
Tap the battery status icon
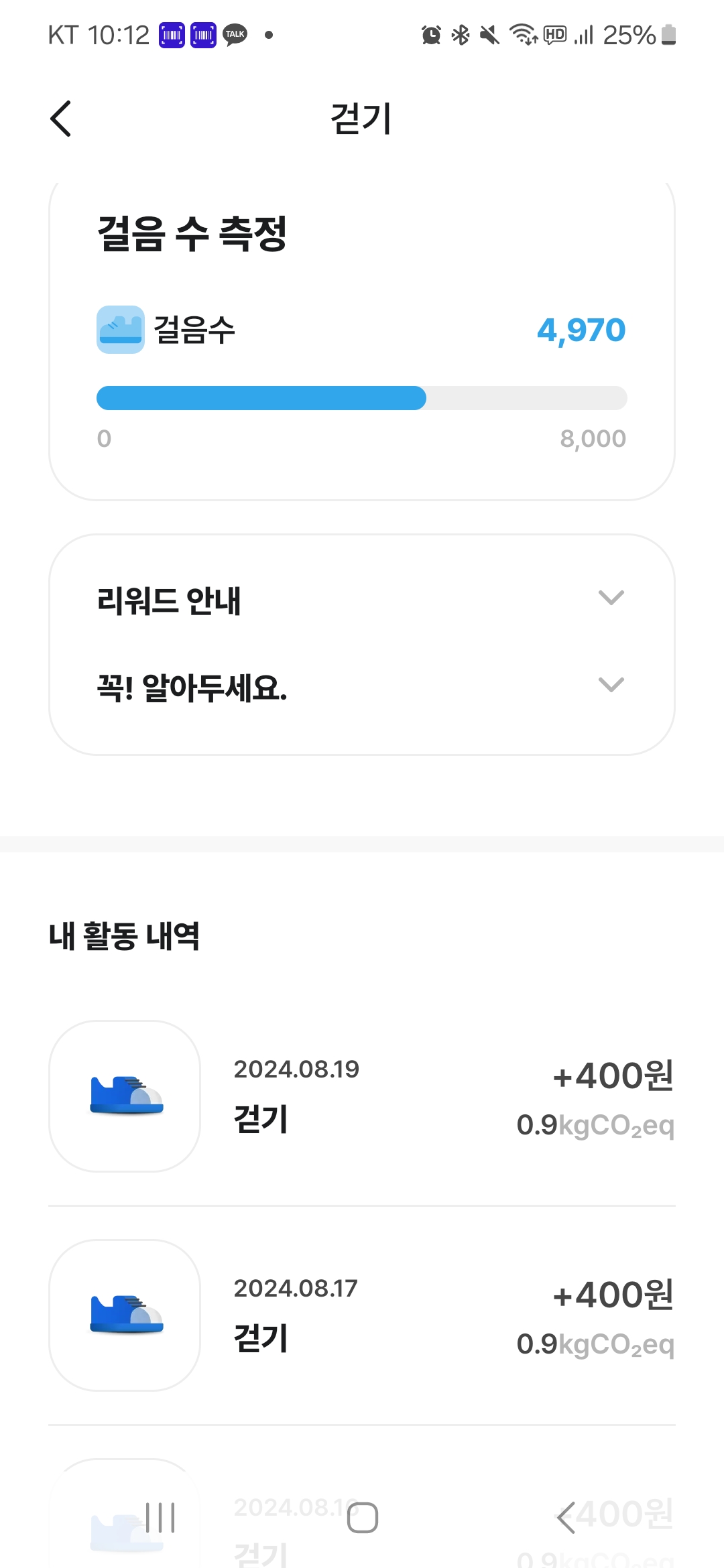pyautogui.click(x=668, y=35)
